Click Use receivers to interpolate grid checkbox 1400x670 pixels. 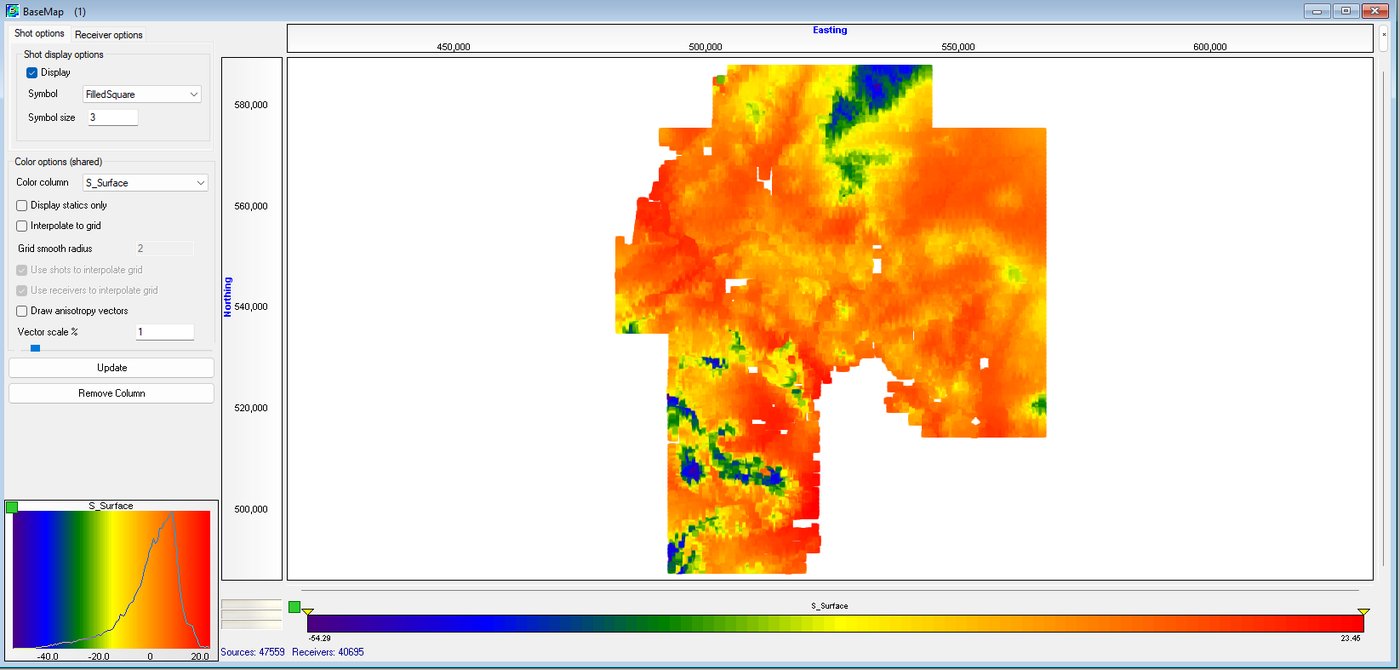coord(22,290)
